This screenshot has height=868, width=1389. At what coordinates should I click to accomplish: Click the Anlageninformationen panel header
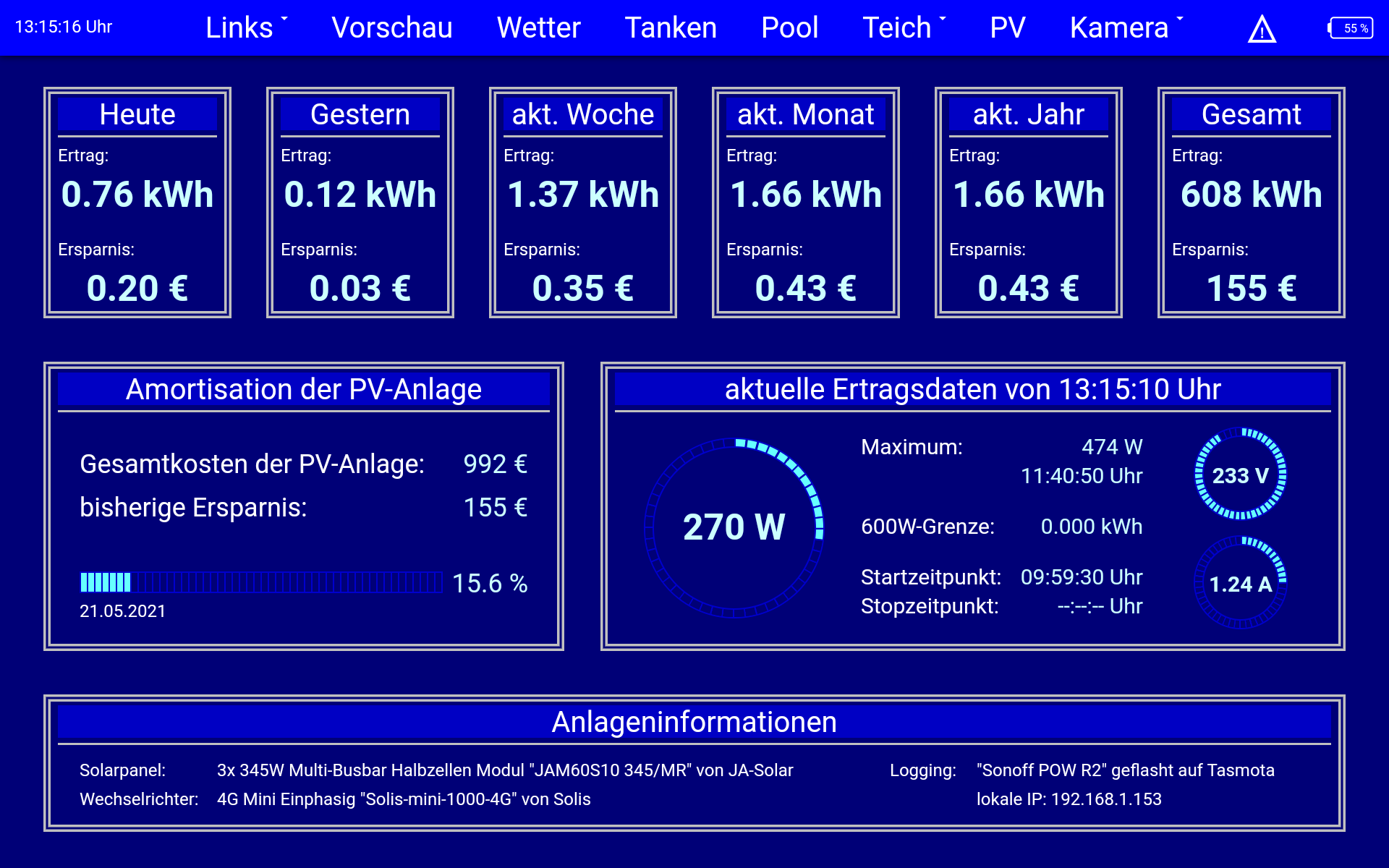point(694,722)
